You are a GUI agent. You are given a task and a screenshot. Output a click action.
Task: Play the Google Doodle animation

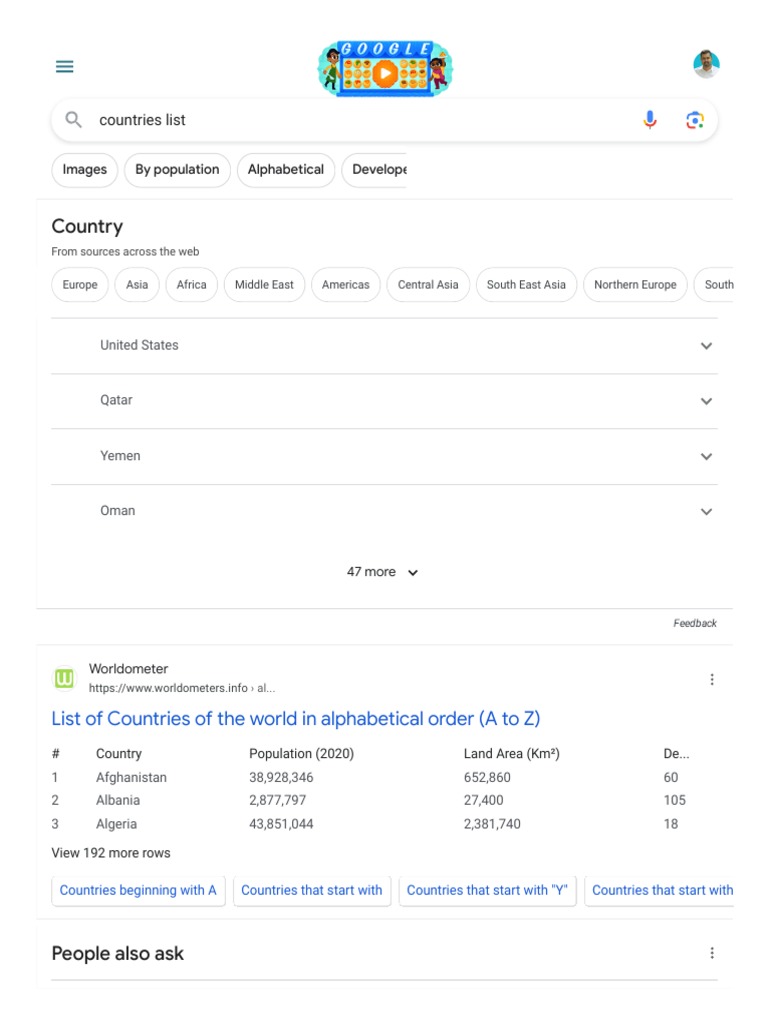tap(385, 71)
